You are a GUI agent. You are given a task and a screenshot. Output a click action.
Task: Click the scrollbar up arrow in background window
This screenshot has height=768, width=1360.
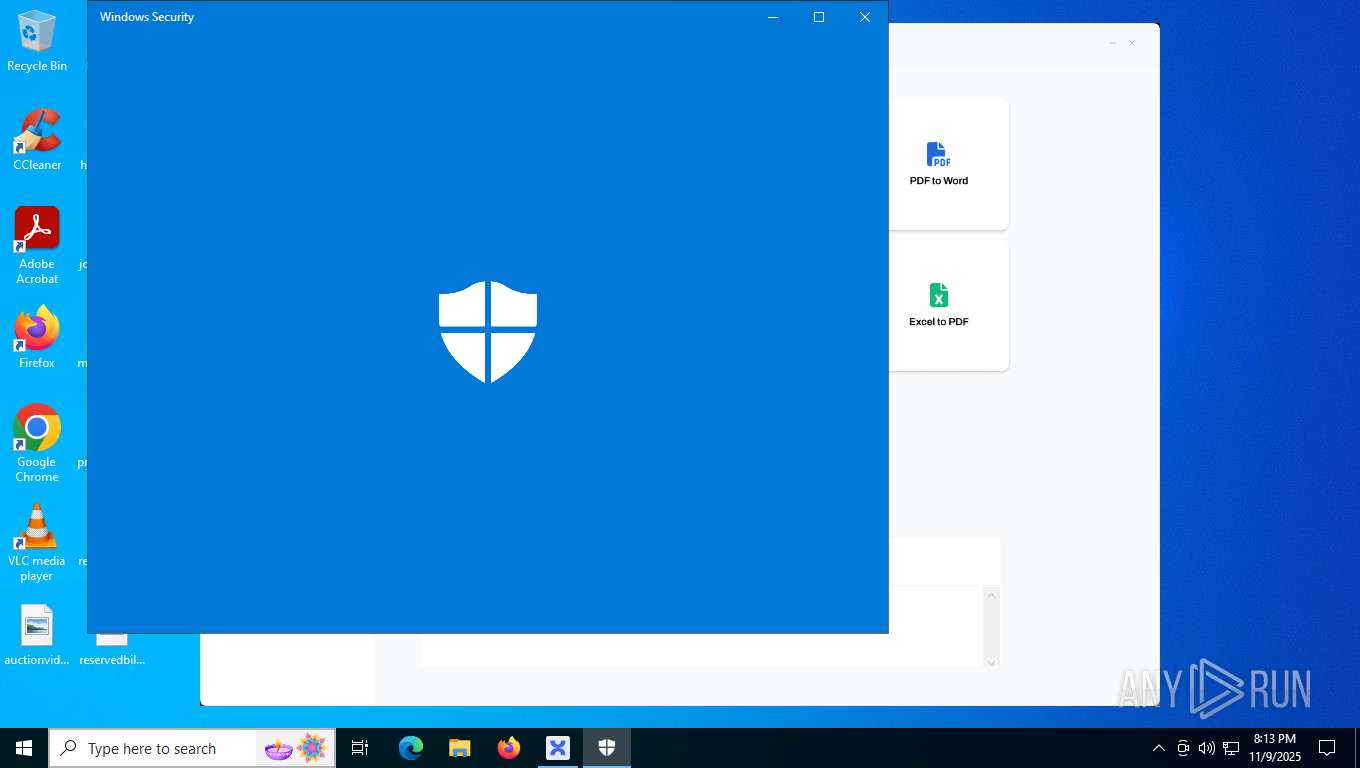click(992, 595)
